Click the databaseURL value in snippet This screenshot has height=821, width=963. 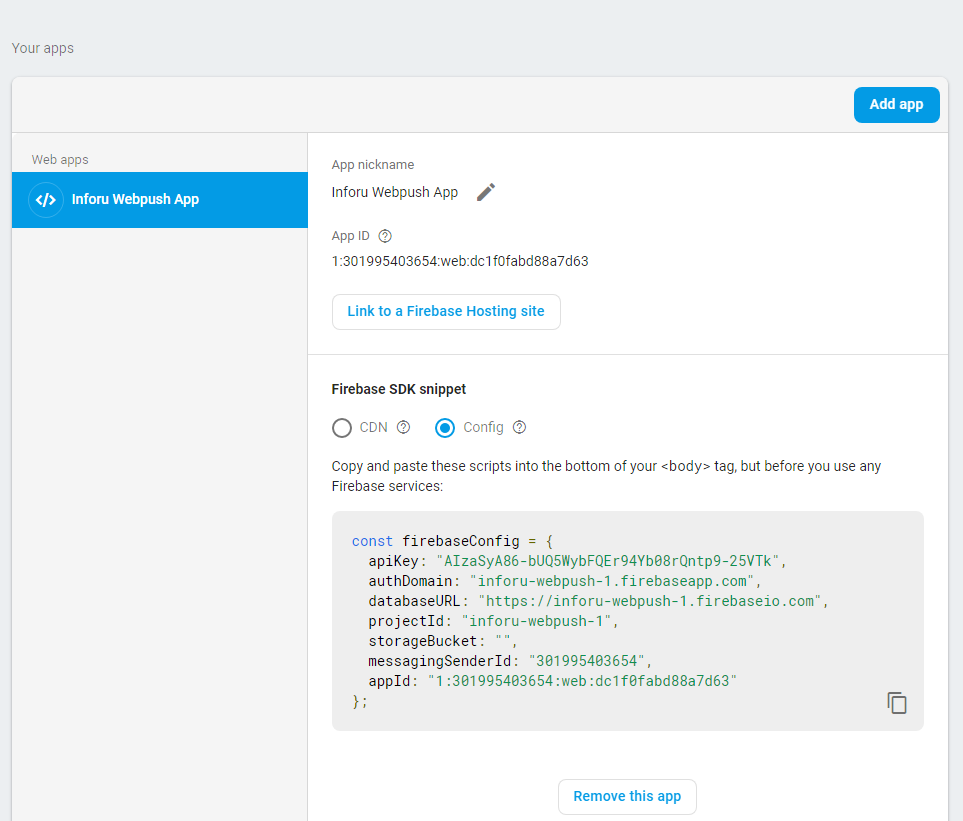tap(650, 601)
